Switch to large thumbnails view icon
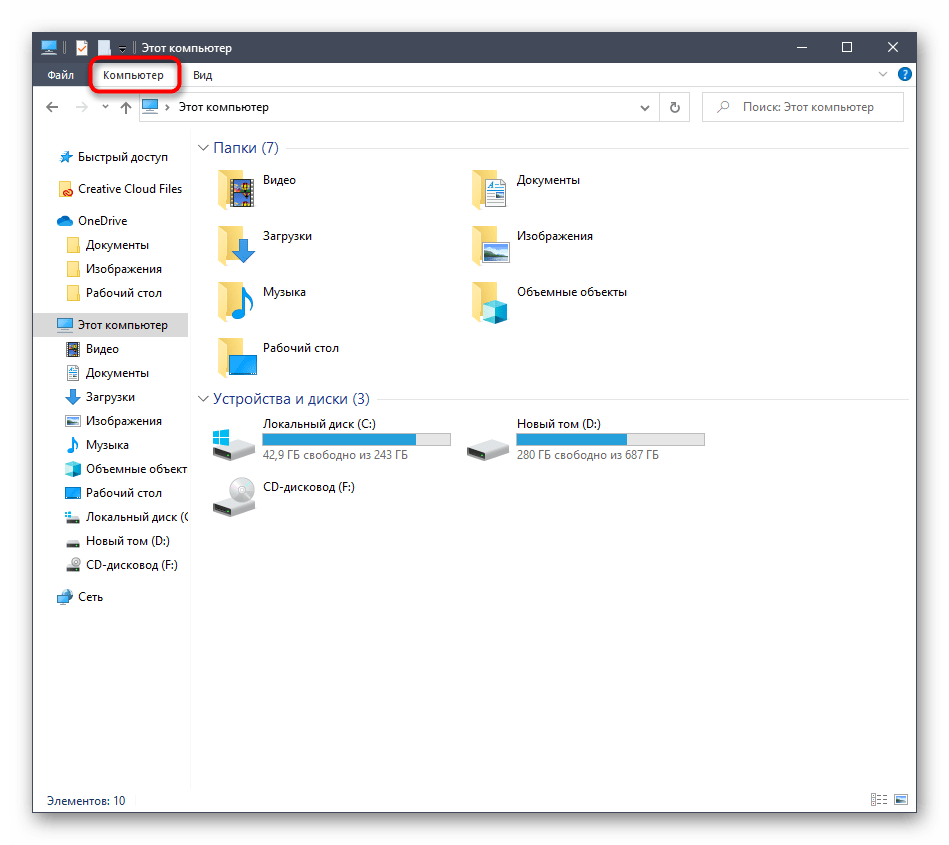Image resolution: width=949 pixels, height=845 pixels. (x=901, y=800)
